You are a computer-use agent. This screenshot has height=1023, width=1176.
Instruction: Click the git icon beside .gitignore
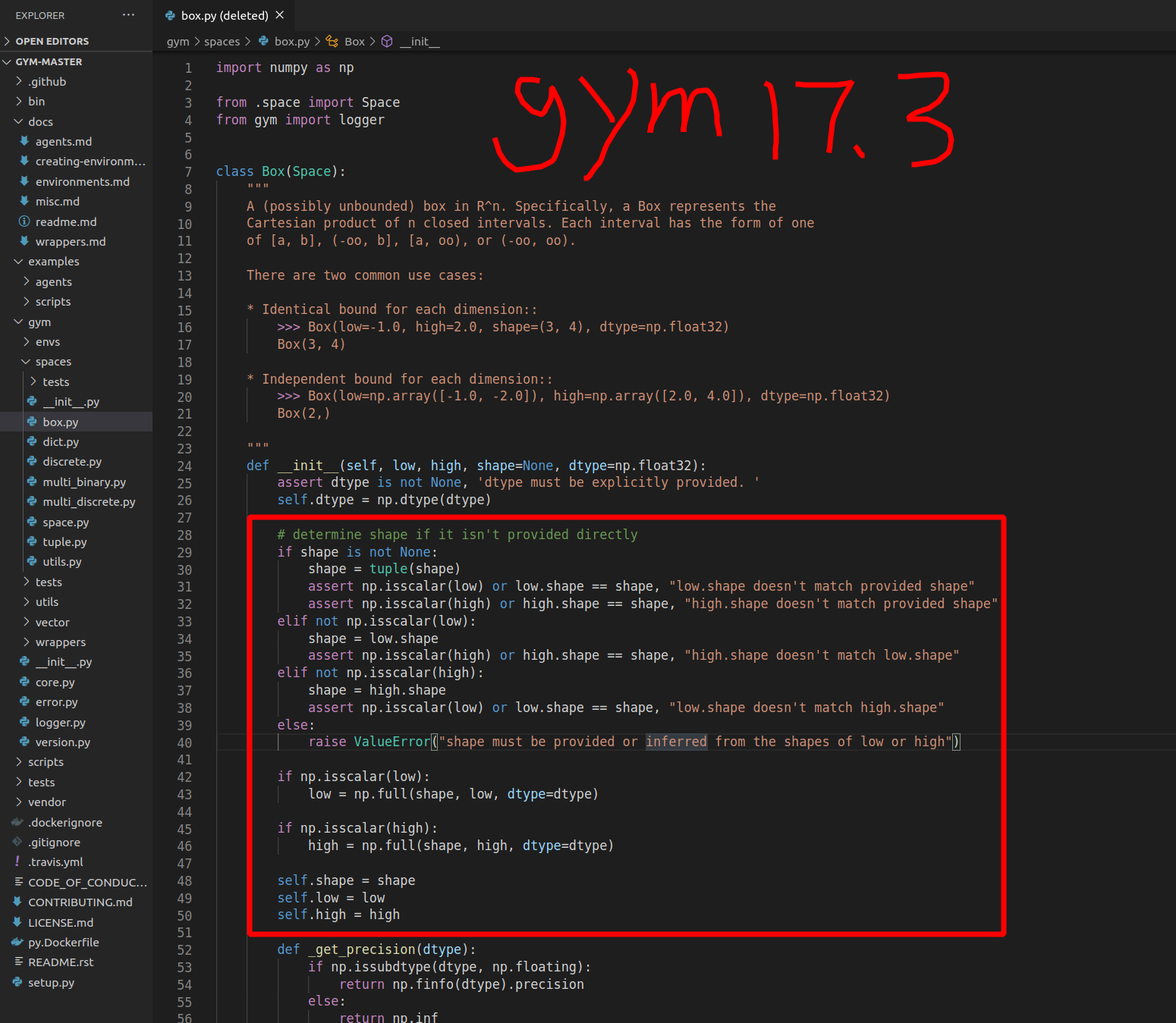pyautogui.click(x=17, y=842)
